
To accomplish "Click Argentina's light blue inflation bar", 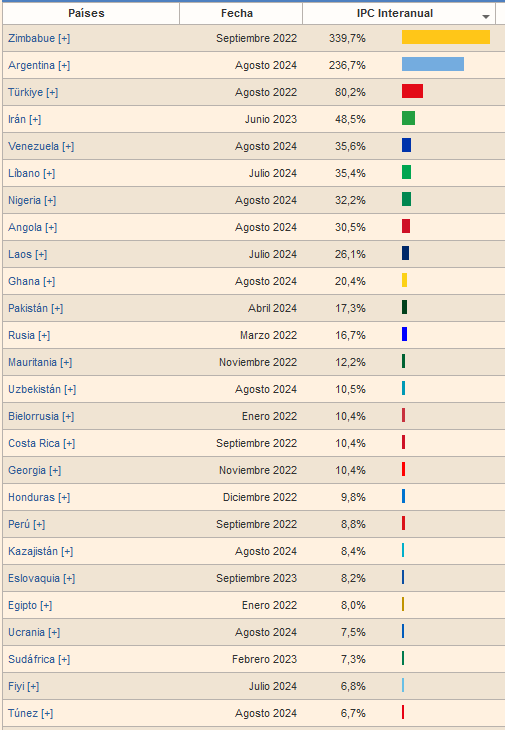I will [433, 64].
